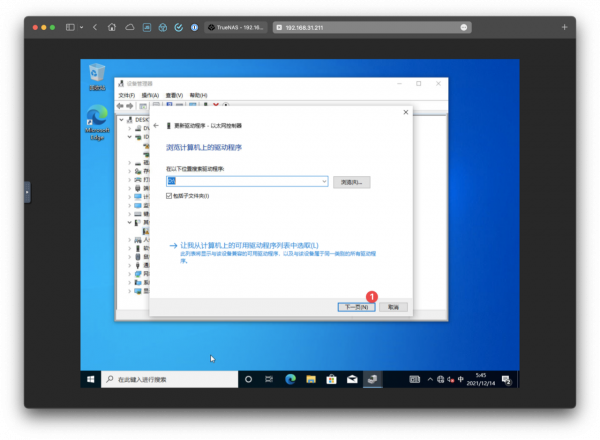Click the checkmark circle extension icon
Viewport: 600px width, 440px height.
click(178, 27)
